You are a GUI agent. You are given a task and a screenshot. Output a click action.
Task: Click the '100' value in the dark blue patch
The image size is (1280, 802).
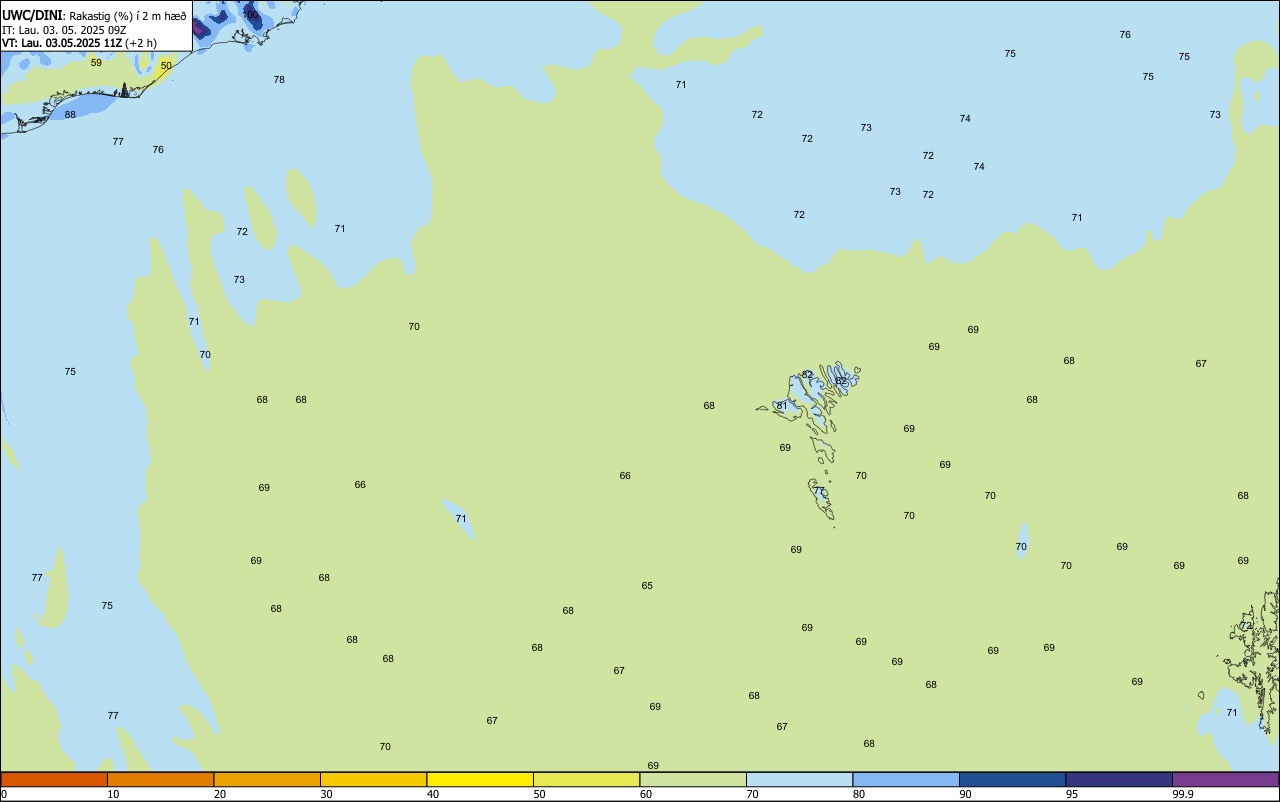(250, 15)
